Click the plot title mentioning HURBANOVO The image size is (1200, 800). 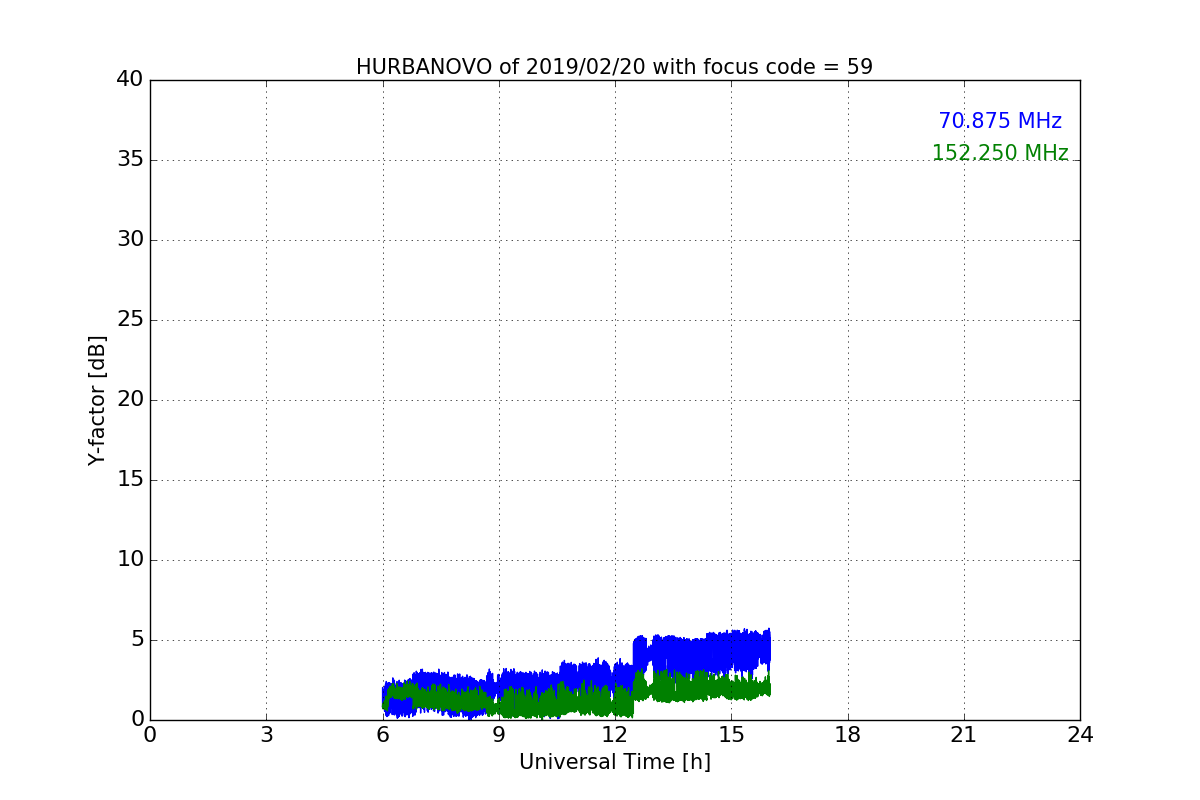coord(614,67)
